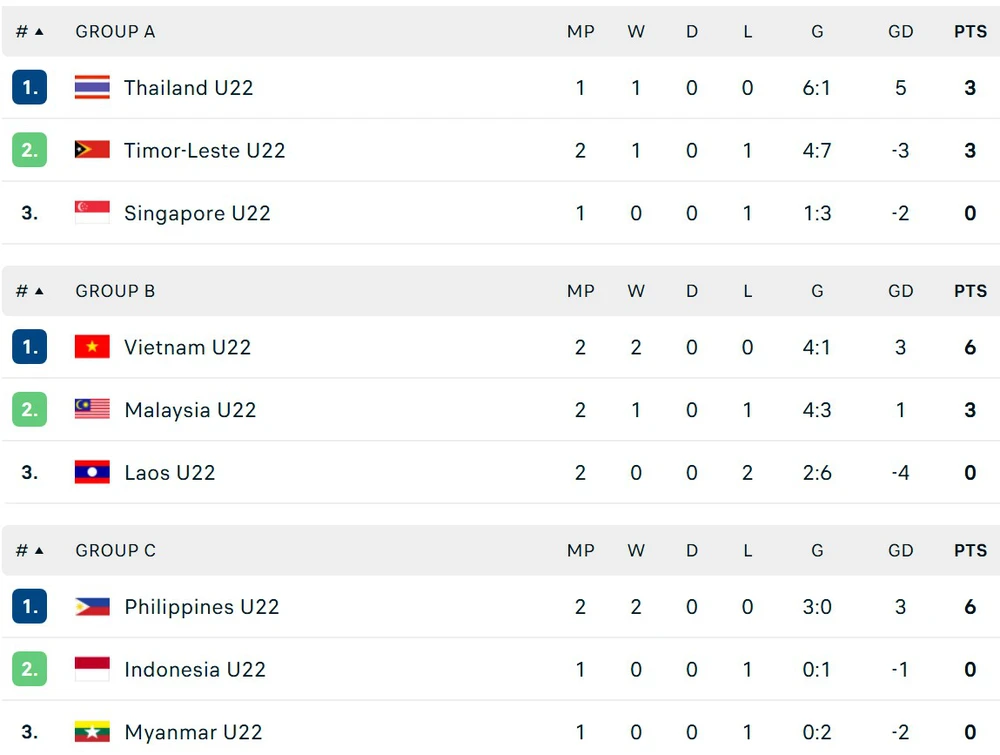Open Thailand U22 team page
The width and height of the screenshot is (1000, 755).
coord(188,88)
